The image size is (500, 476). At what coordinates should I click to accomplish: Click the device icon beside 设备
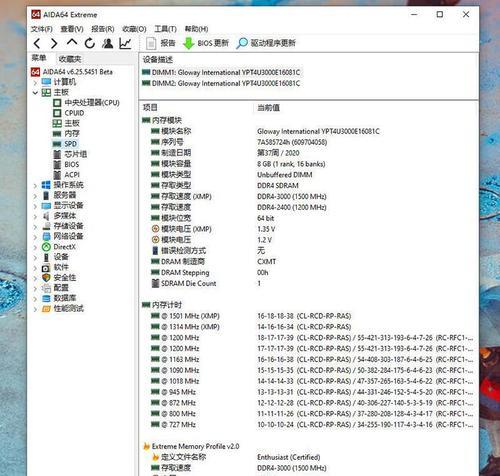(46, 257)
